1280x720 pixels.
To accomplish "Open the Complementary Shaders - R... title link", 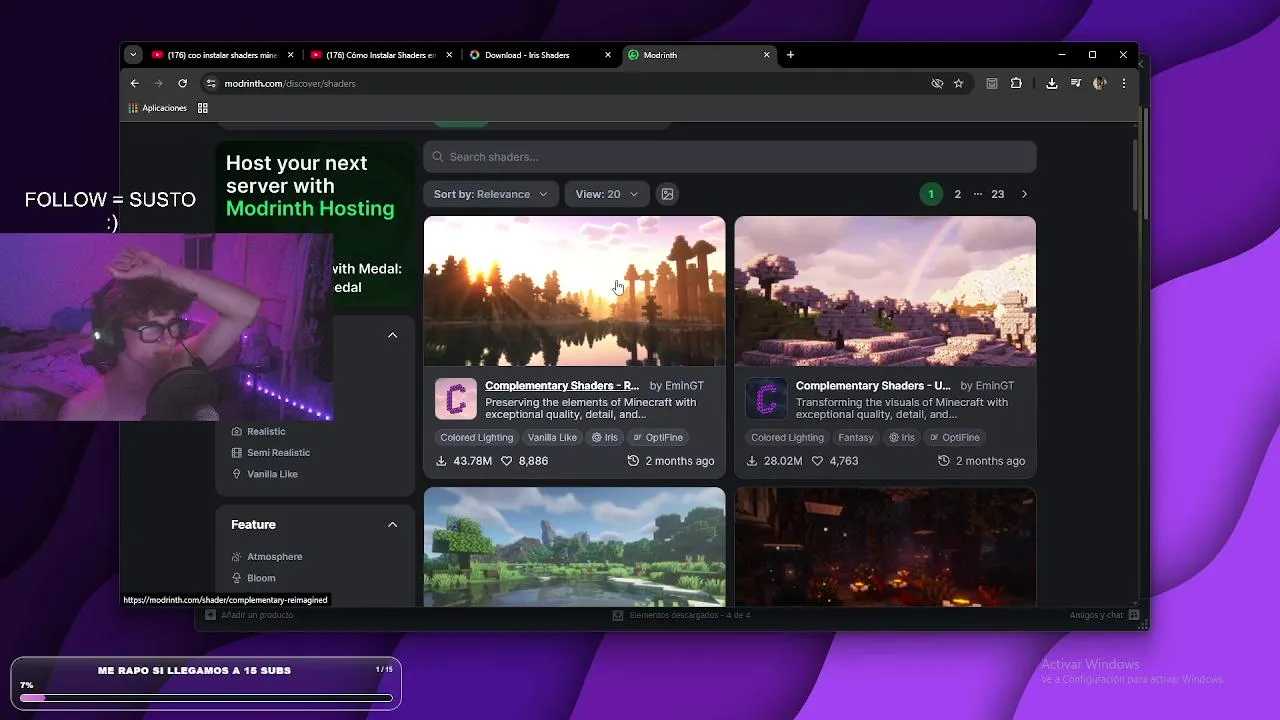I will pyautogui.click(x=562, y=386).
